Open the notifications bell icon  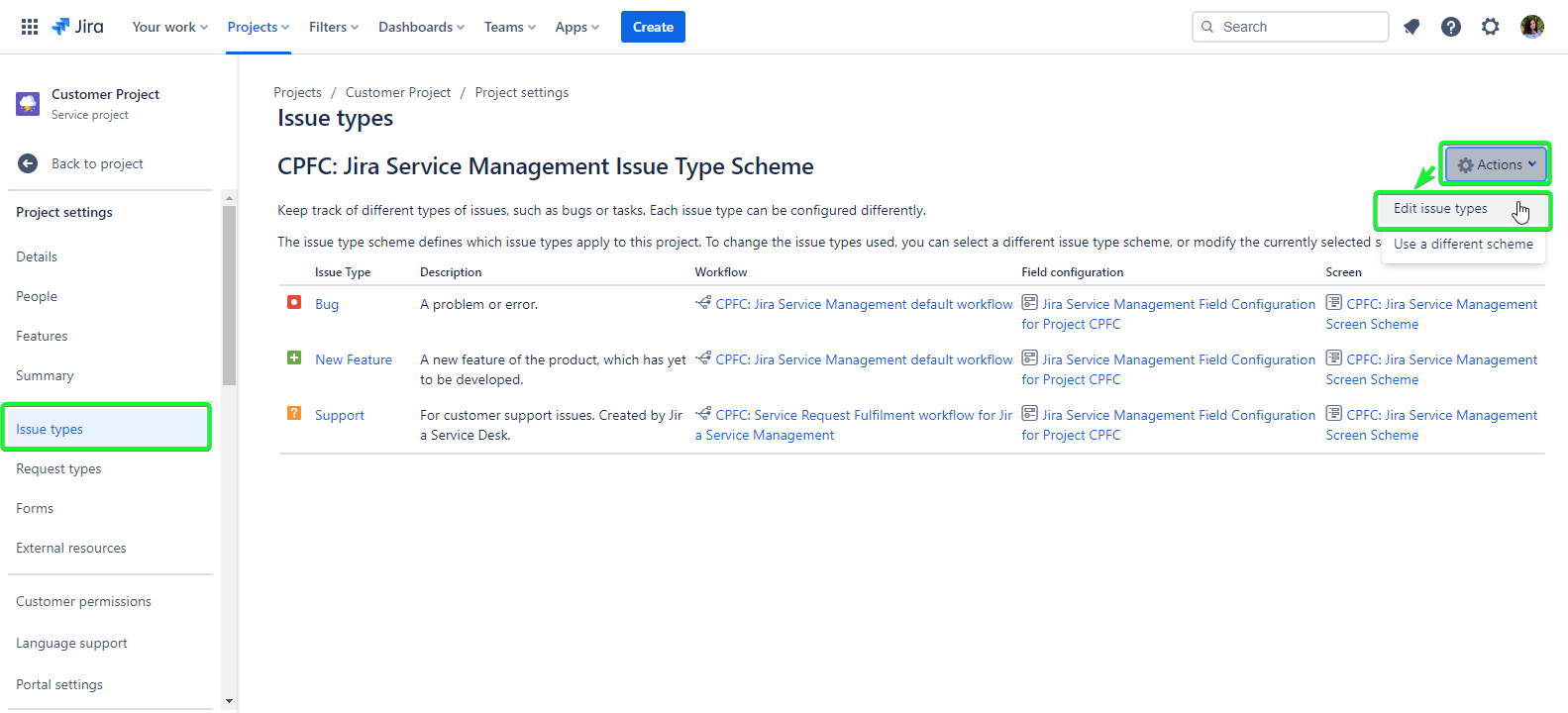point(1411,27)
